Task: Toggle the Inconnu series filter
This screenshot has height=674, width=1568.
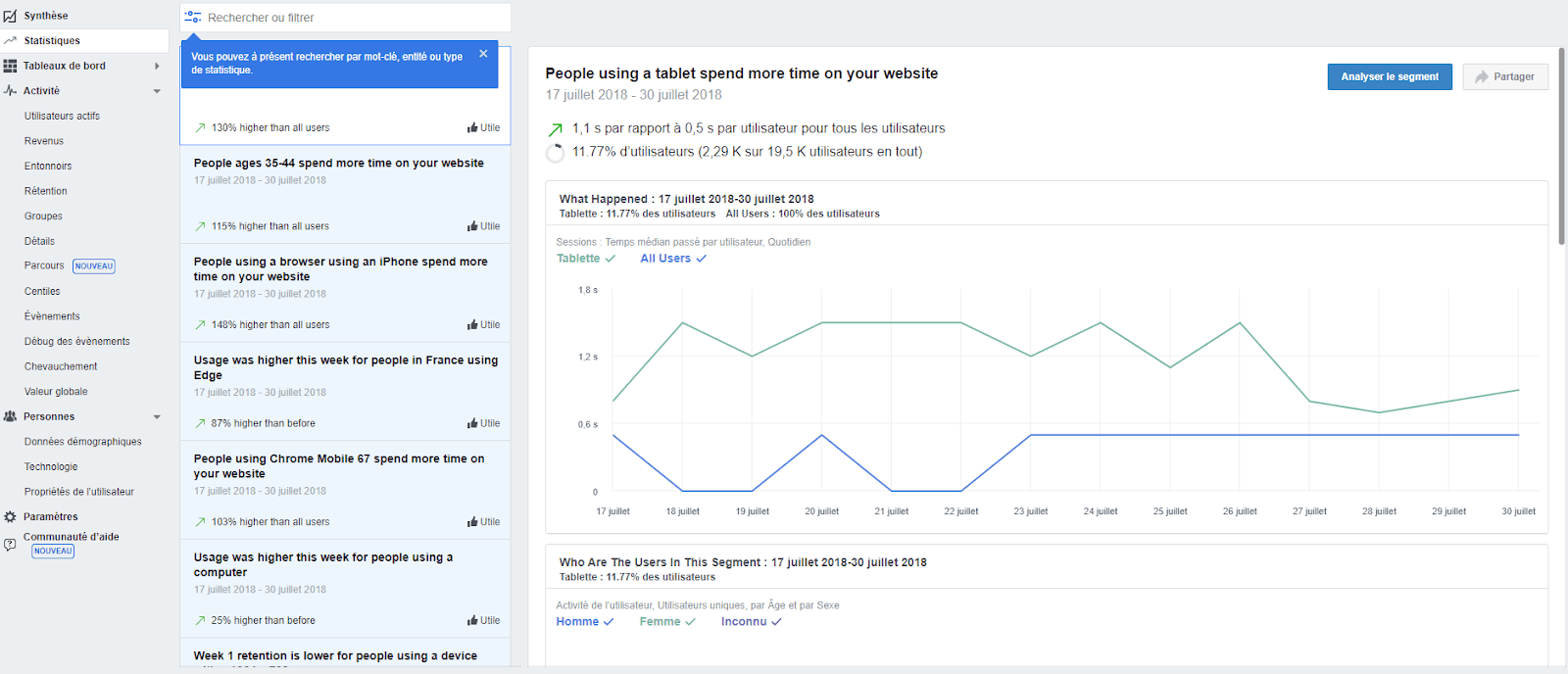Action: click(752, 622)
